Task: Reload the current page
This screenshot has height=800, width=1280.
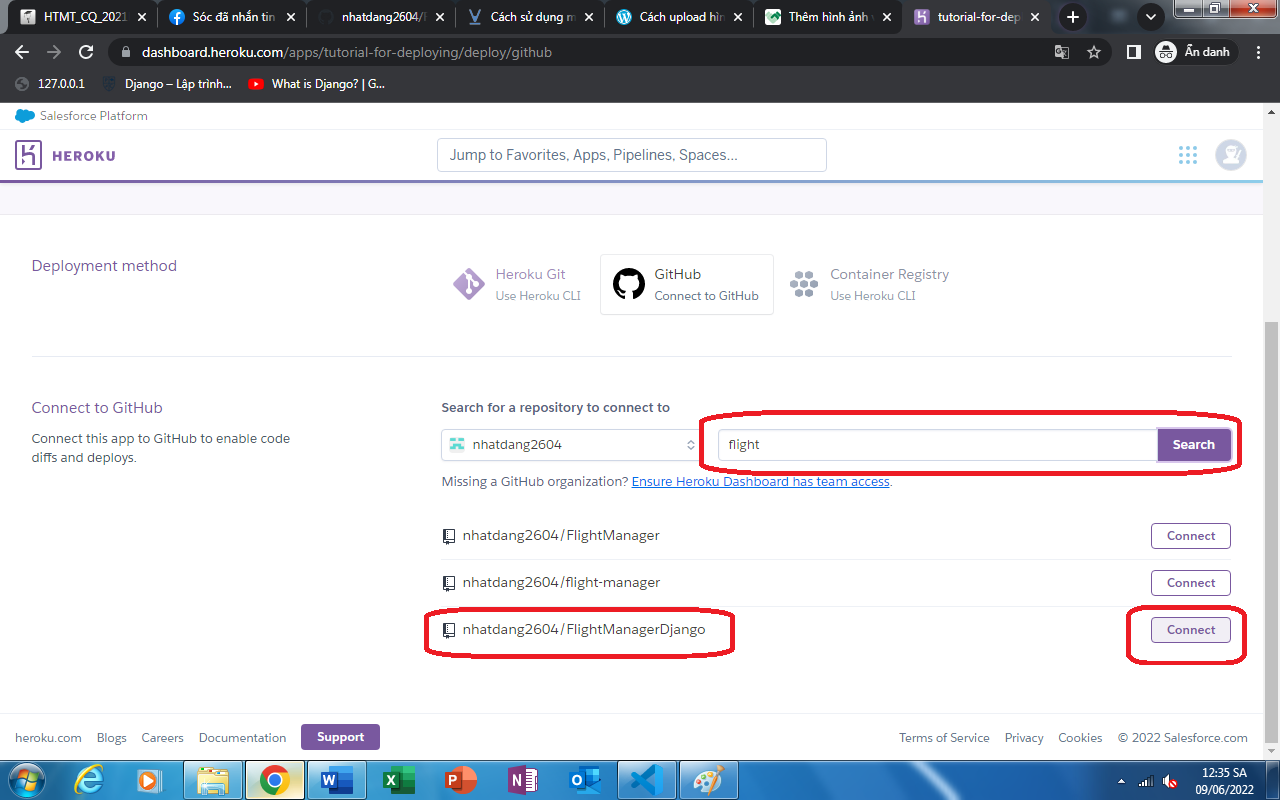Action: [86, 52]
